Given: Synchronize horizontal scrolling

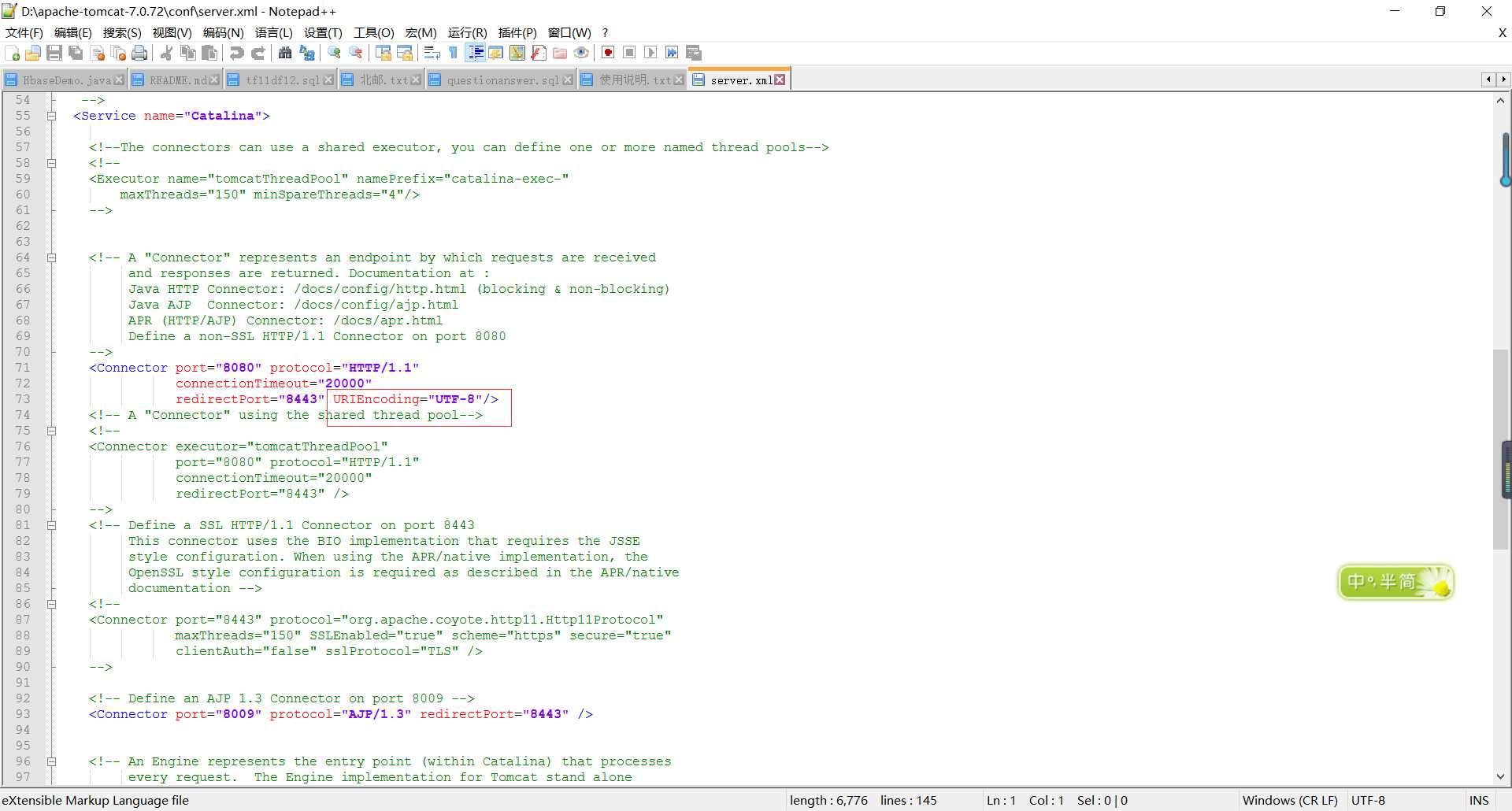Looking at the screenshot, I should (405, 53).
